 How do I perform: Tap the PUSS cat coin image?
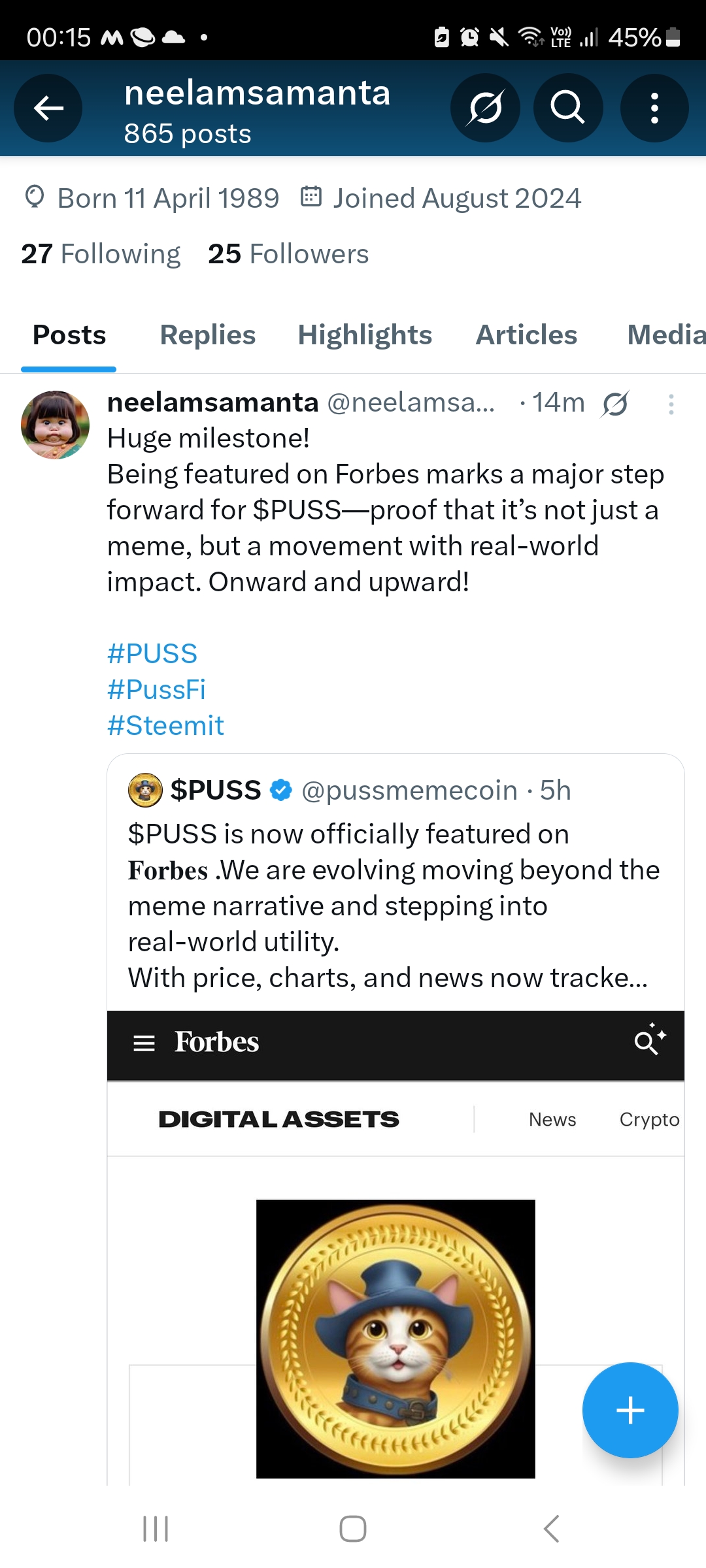tap(395, 1339)
